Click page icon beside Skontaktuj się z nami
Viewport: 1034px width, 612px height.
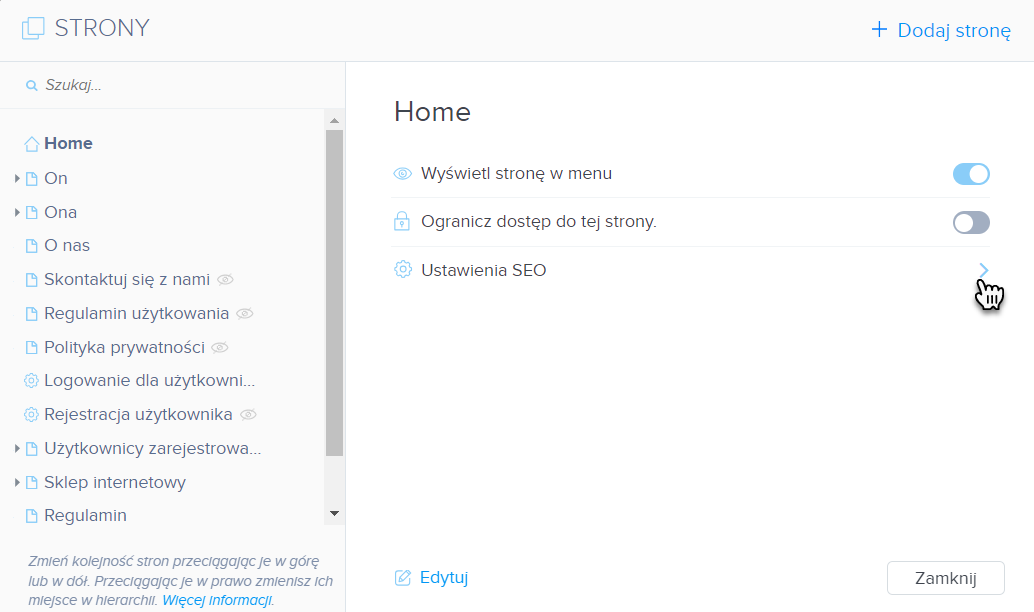click(32, 280)
